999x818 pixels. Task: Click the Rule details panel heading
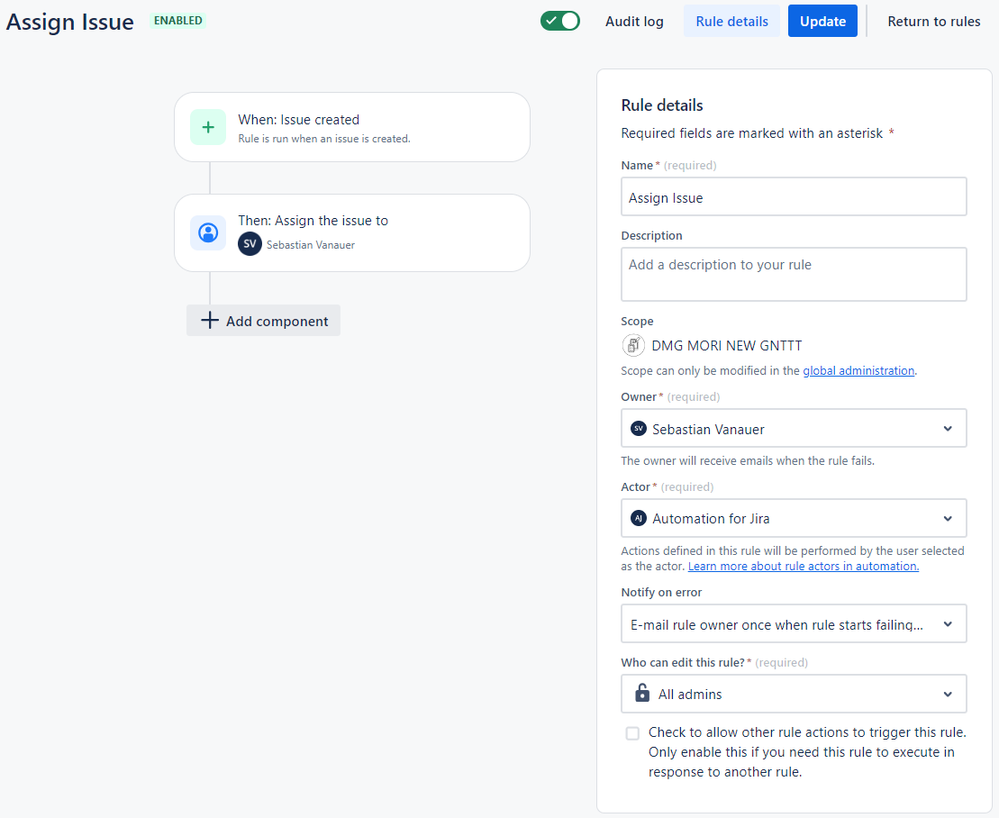click(x=662, y=105)
